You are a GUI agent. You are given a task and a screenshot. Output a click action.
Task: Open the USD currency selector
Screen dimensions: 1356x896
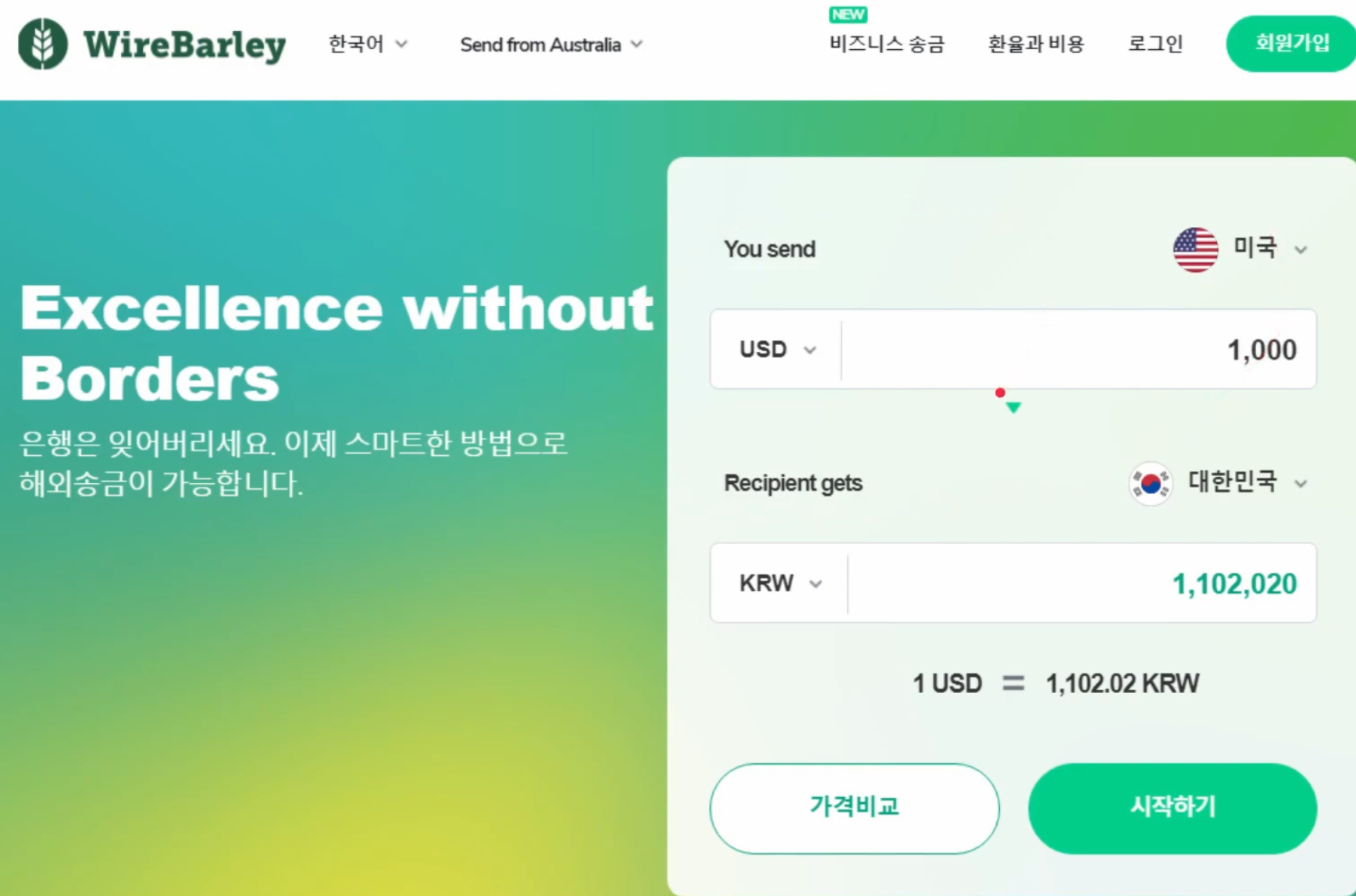tap(778, 349)
